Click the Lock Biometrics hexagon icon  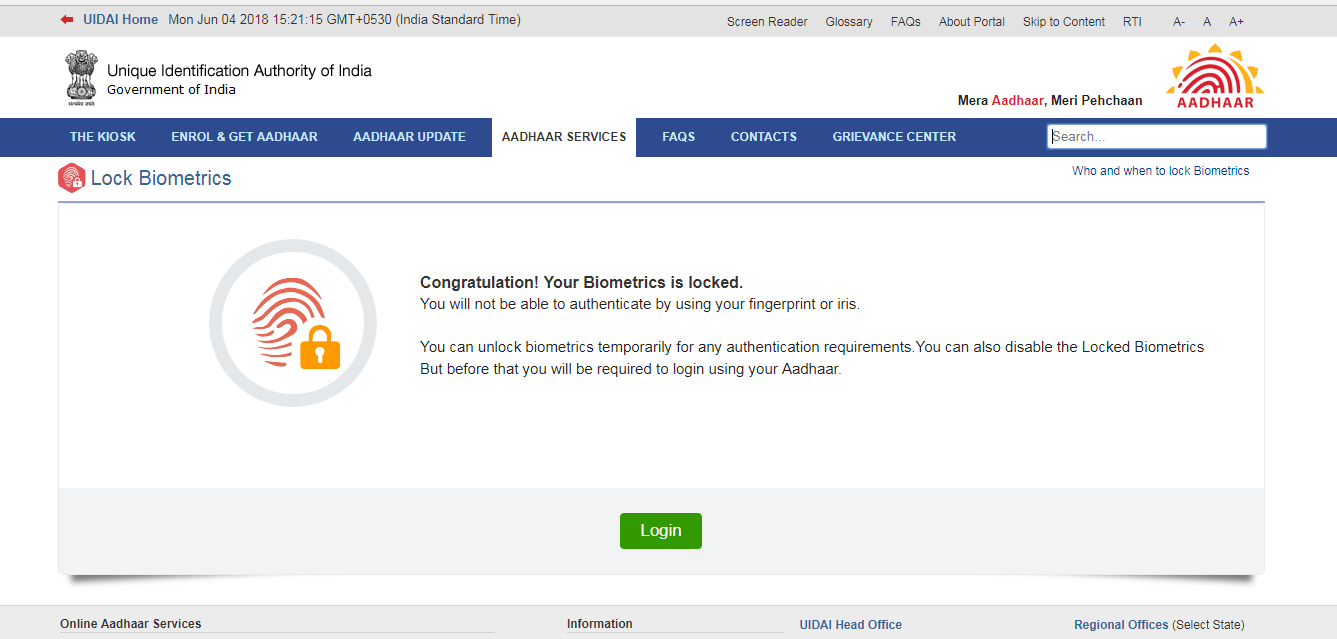coord(72,178)
